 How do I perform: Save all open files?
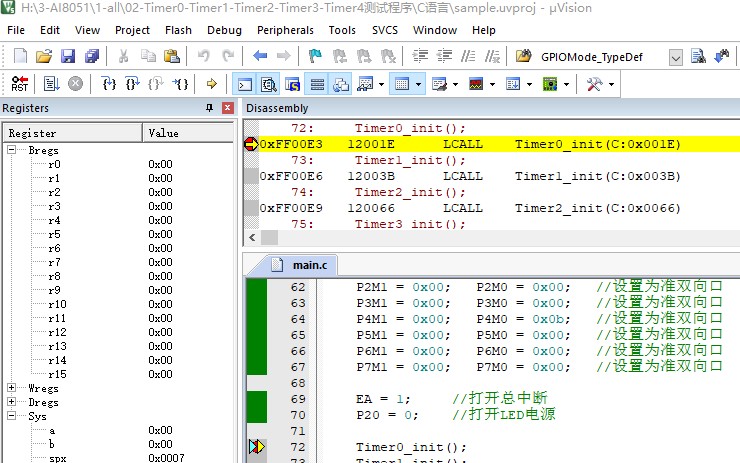click(x=92, y=56)
